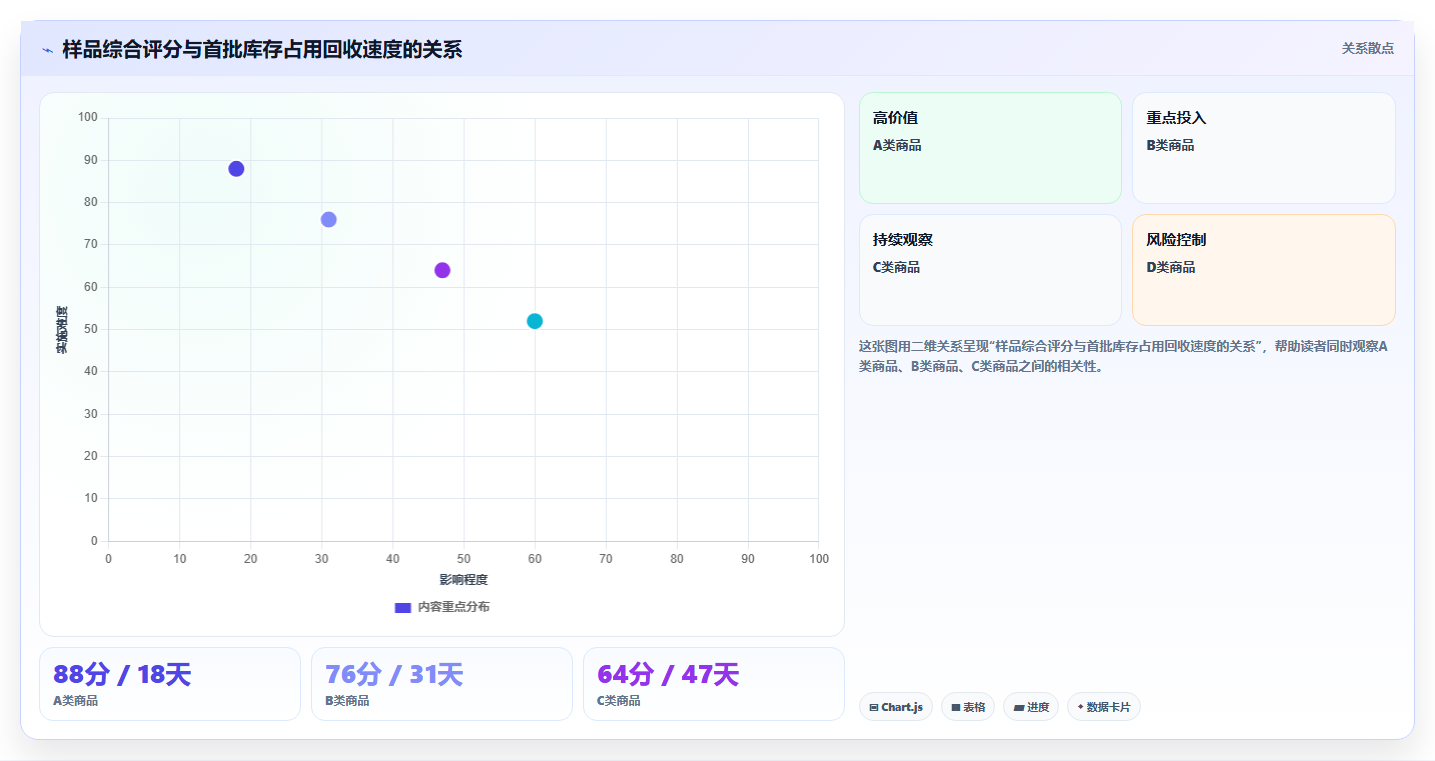The height and width of the screenshot is (761, 1435).
Task: Click the x-axis tick label 50
Action: 464,559
